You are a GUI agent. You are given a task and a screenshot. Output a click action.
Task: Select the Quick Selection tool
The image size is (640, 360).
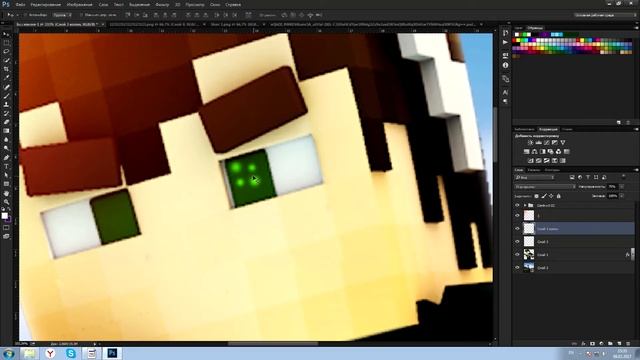coord(6,60)
